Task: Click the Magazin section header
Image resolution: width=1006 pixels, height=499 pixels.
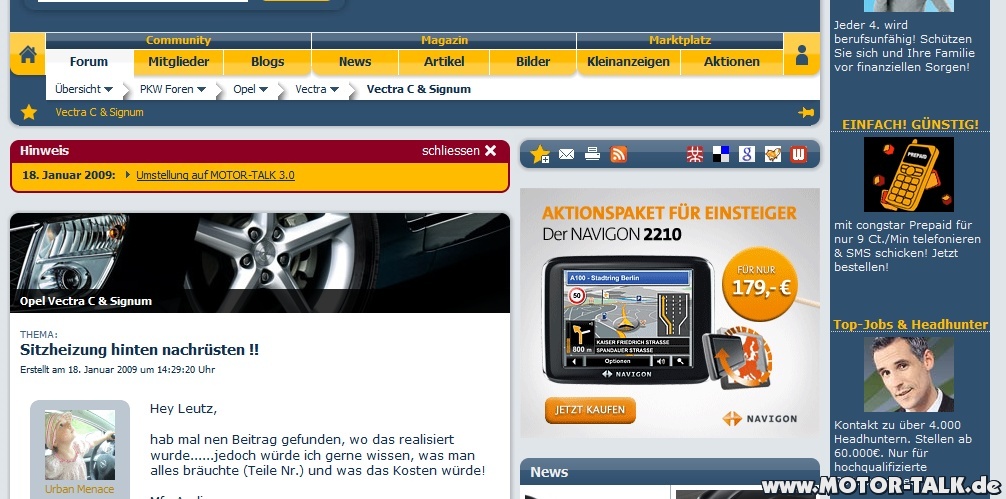Action: click(444, 40)
